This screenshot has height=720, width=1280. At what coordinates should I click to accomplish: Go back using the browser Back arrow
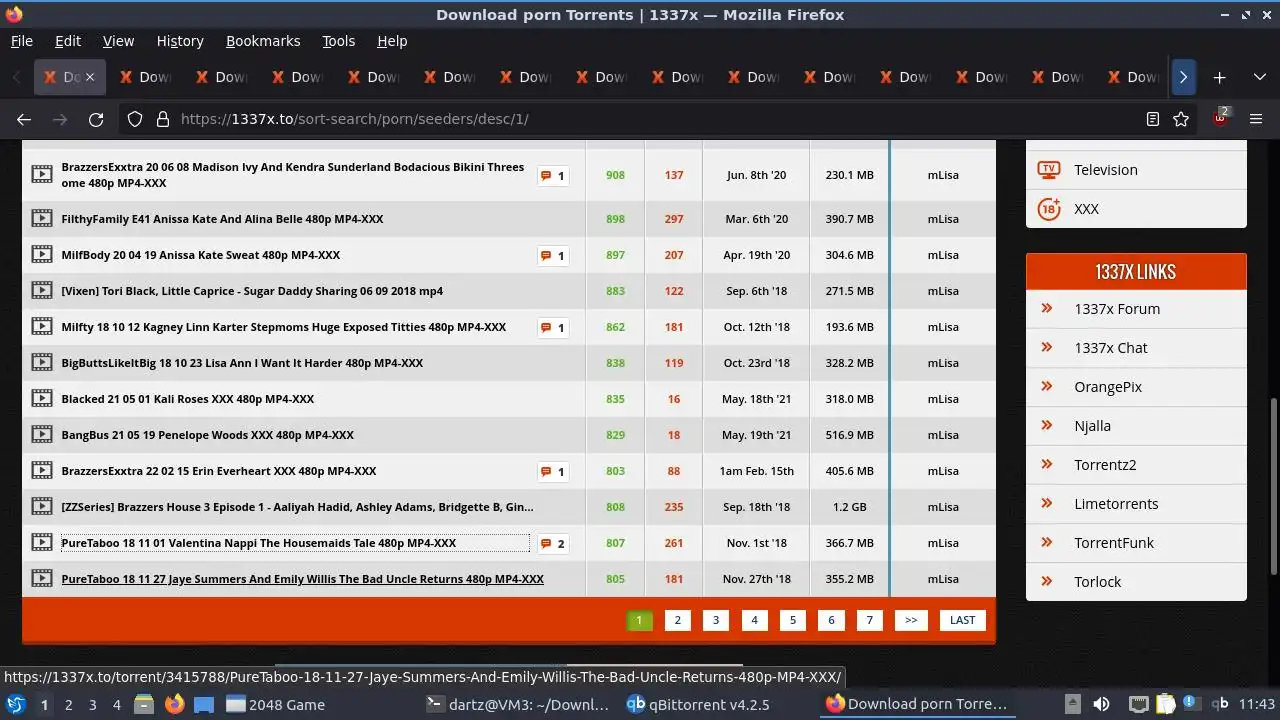24,119
